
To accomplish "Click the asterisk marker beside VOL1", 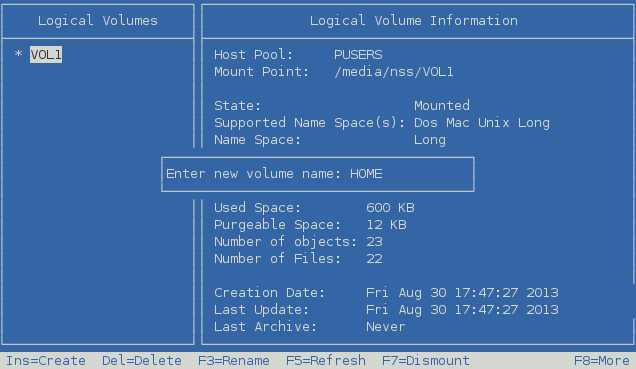I will [x=18, y=54].
